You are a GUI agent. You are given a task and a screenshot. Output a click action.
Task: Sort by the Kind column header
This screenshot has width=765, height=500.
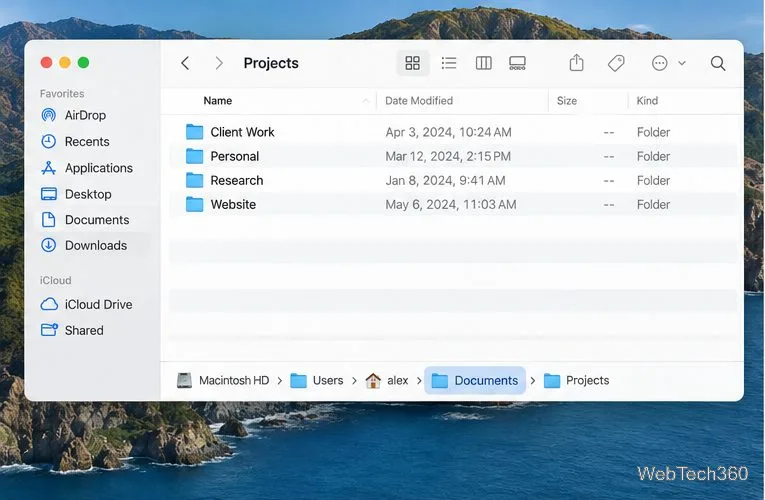pos(647,100)
